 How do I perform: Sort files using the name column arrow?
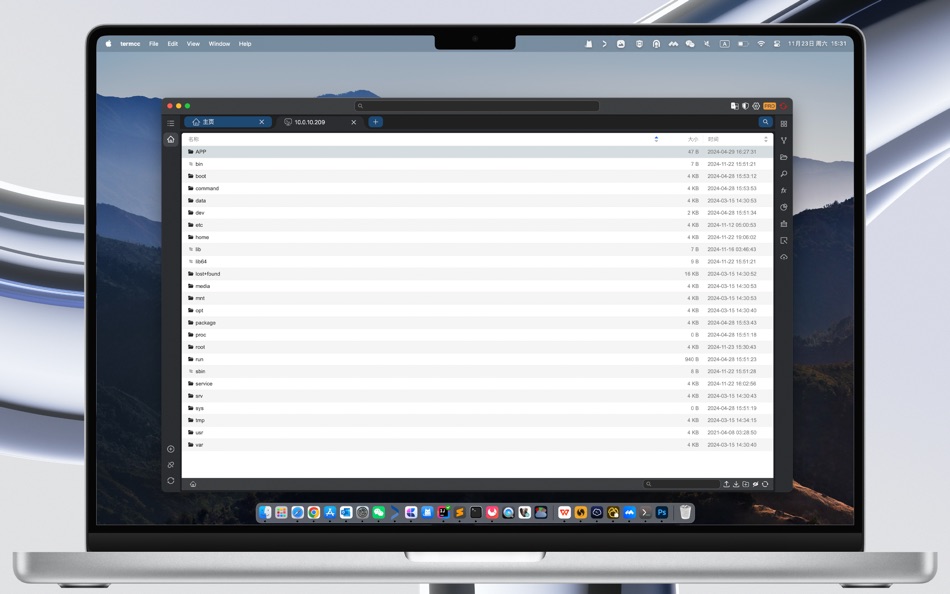pyautogui.click(x=658, y=138)
